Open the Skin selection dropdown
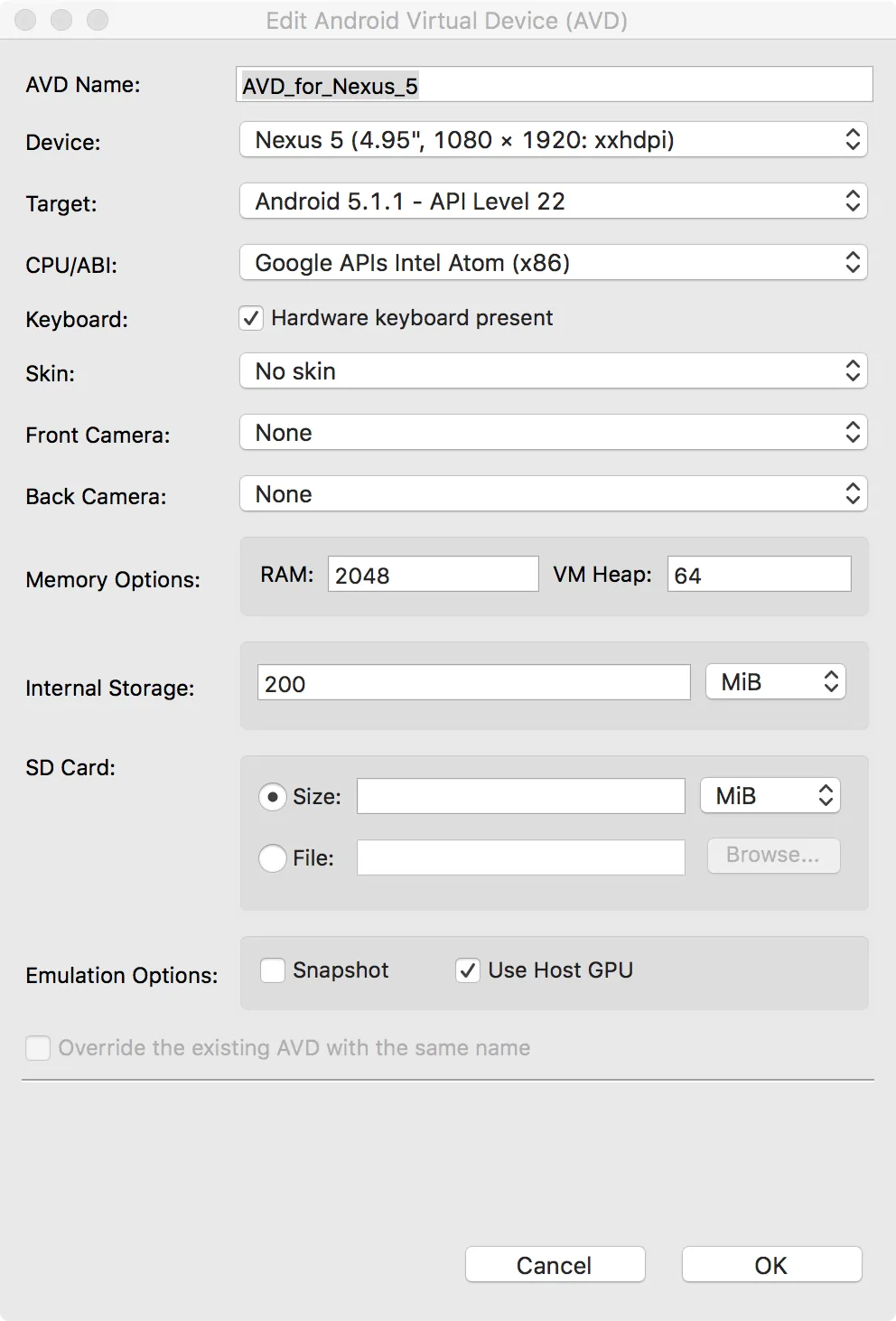 coord(553,371)
